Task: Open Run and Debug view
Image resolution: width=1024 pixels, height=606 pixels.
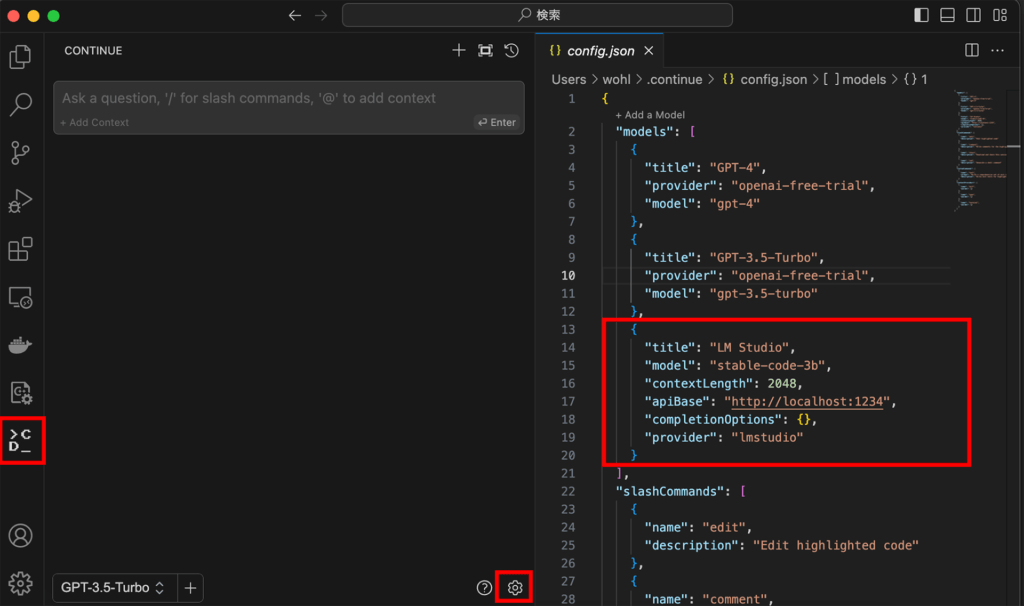Action: click(20, 200)
